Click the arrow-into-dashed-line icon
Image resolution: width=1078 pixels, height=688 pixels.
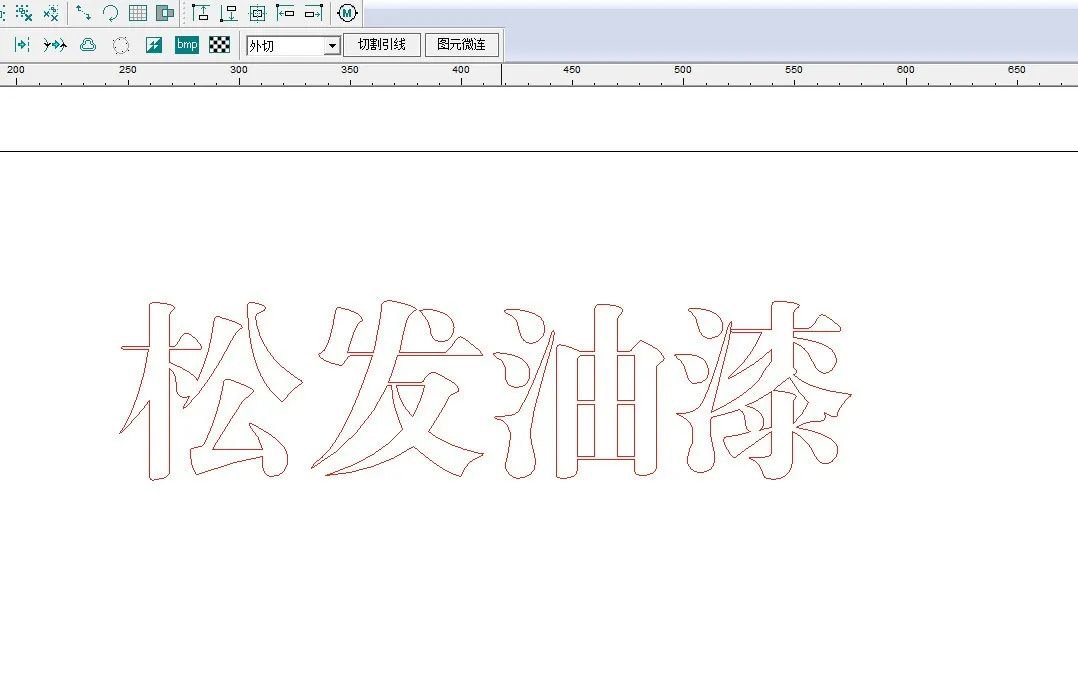(22, 45)
